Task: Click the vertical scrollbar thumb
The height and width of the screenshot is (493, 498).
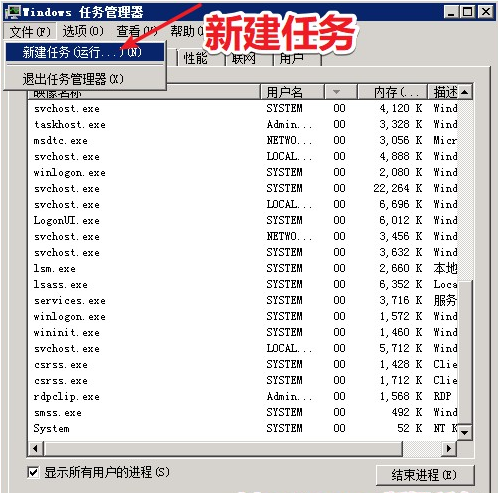Action: (465, 353)
